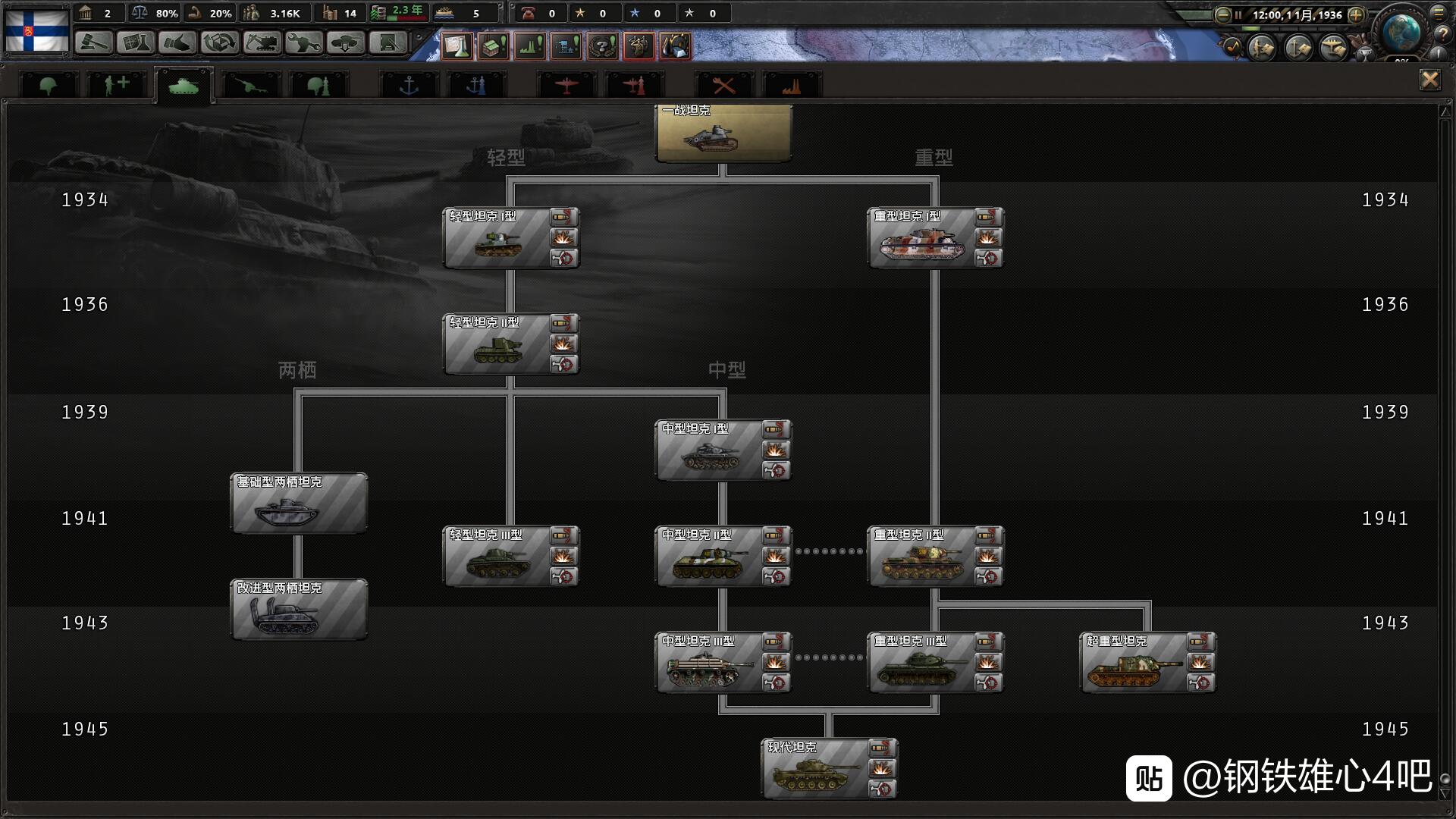
Task: Open the Research menu flask button
Action: [136, 43]
